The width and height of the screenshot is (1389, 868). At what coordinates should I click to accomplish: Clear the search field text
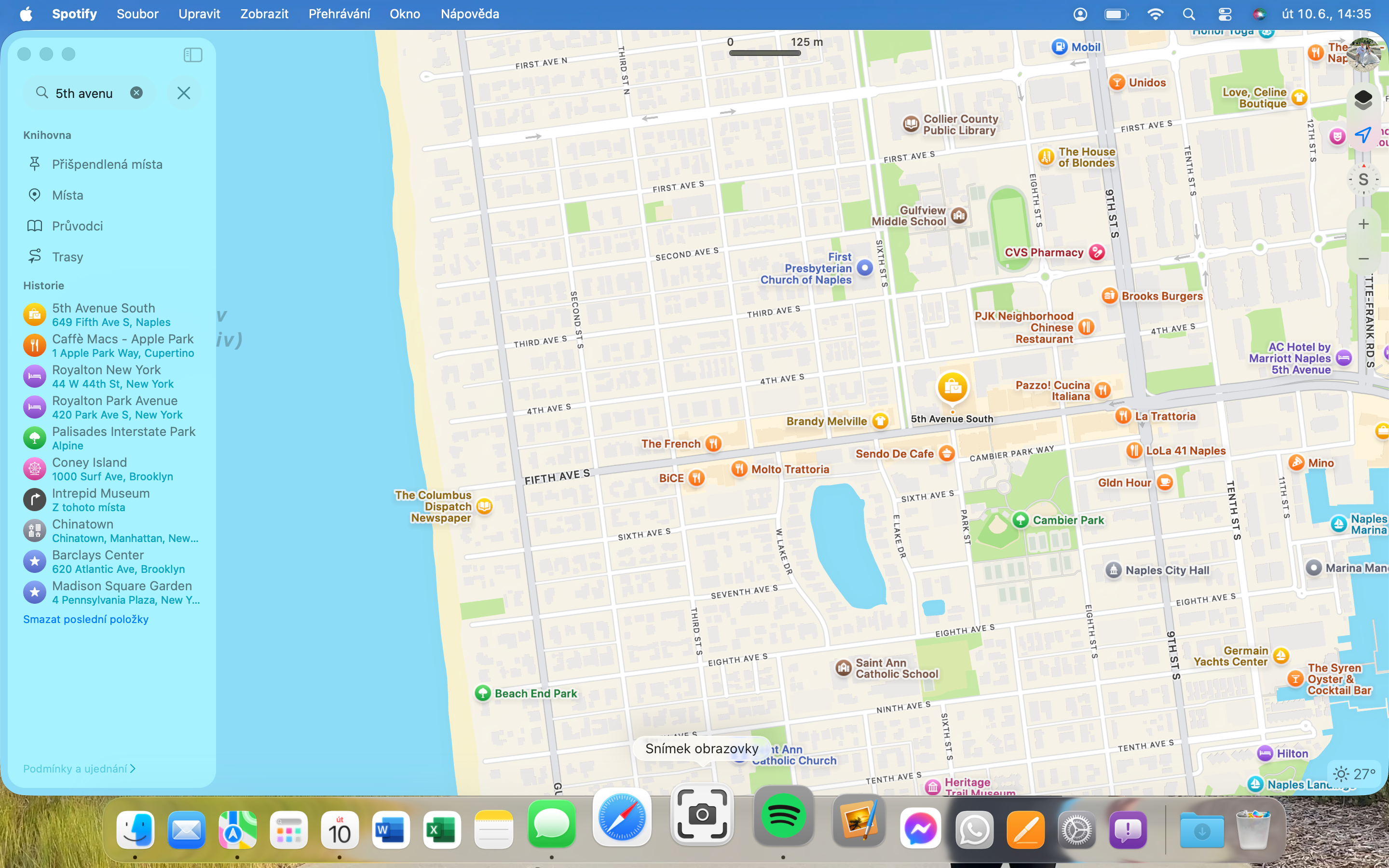(136, 93)
